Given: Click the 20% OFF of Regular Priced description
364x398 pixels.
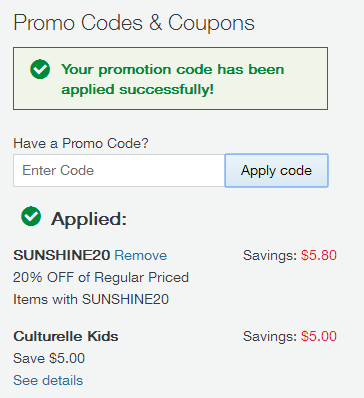Looking at the screenshot, I should pyautogui.click(x=101, y=277).
